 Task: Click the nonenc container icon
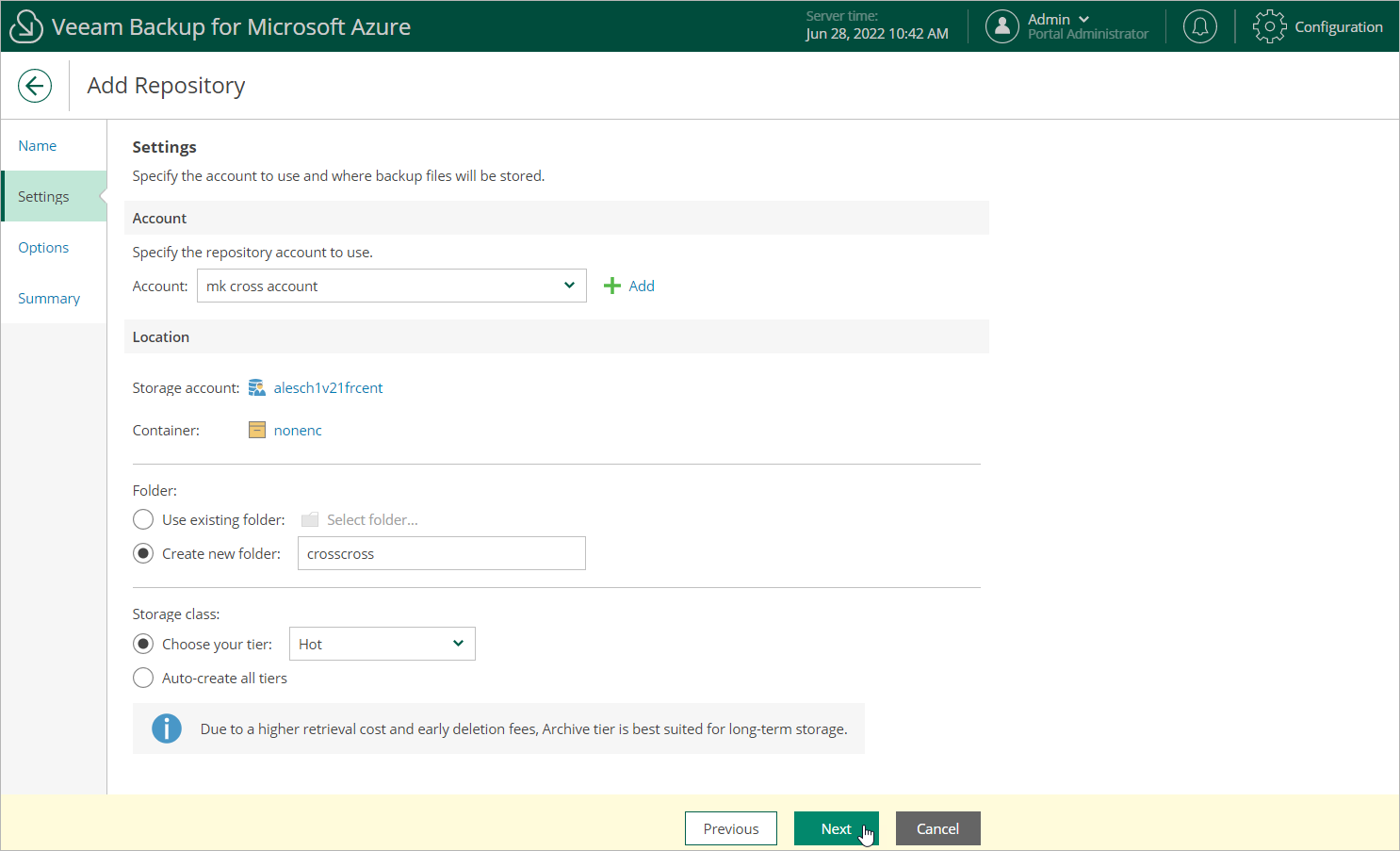point(256,430)
